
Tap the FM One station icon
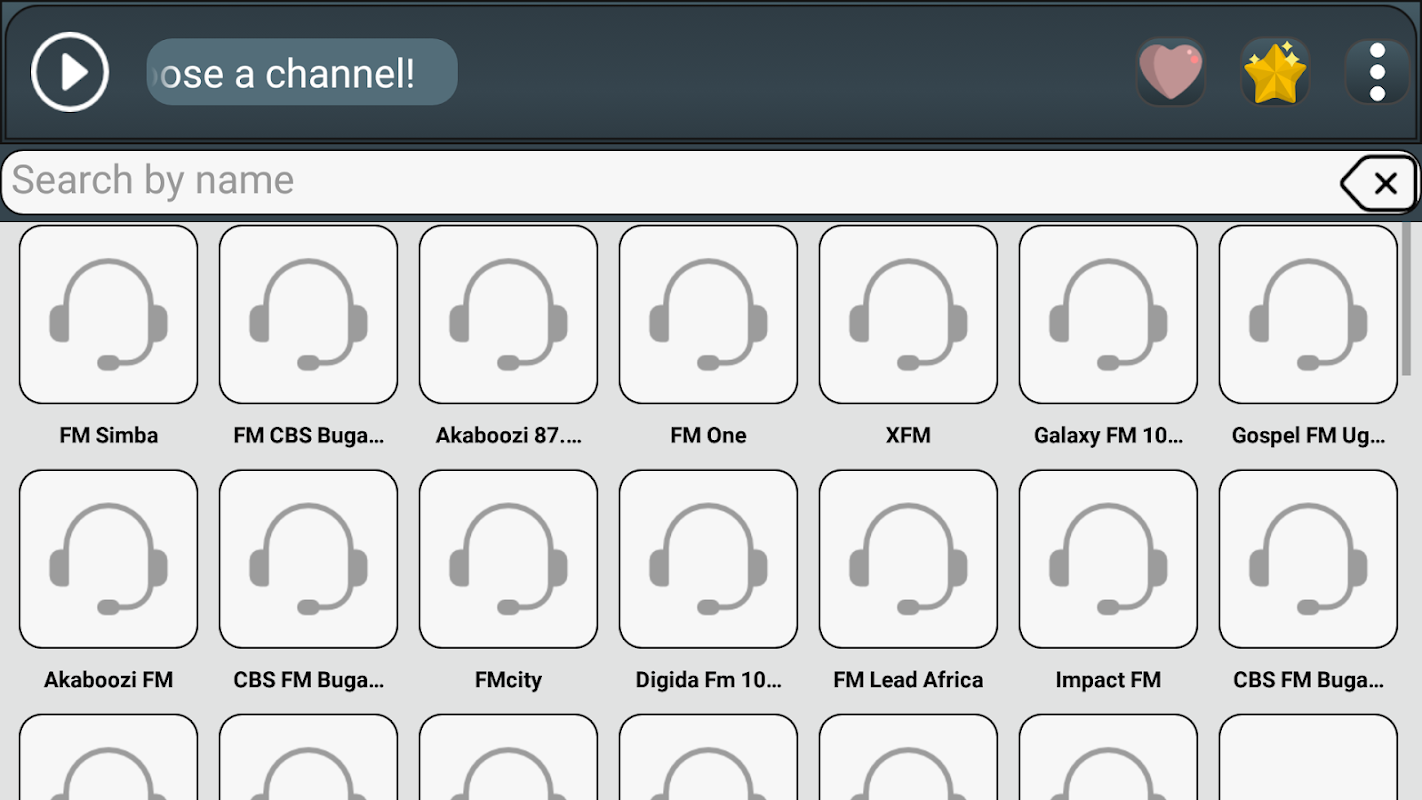click(x=709, y=315)
